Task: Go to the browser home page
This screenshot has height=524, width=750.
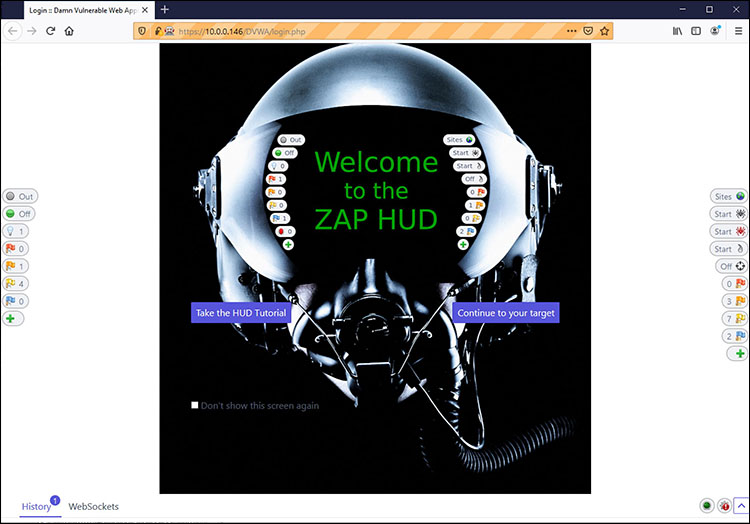Action: pos(69,31)
